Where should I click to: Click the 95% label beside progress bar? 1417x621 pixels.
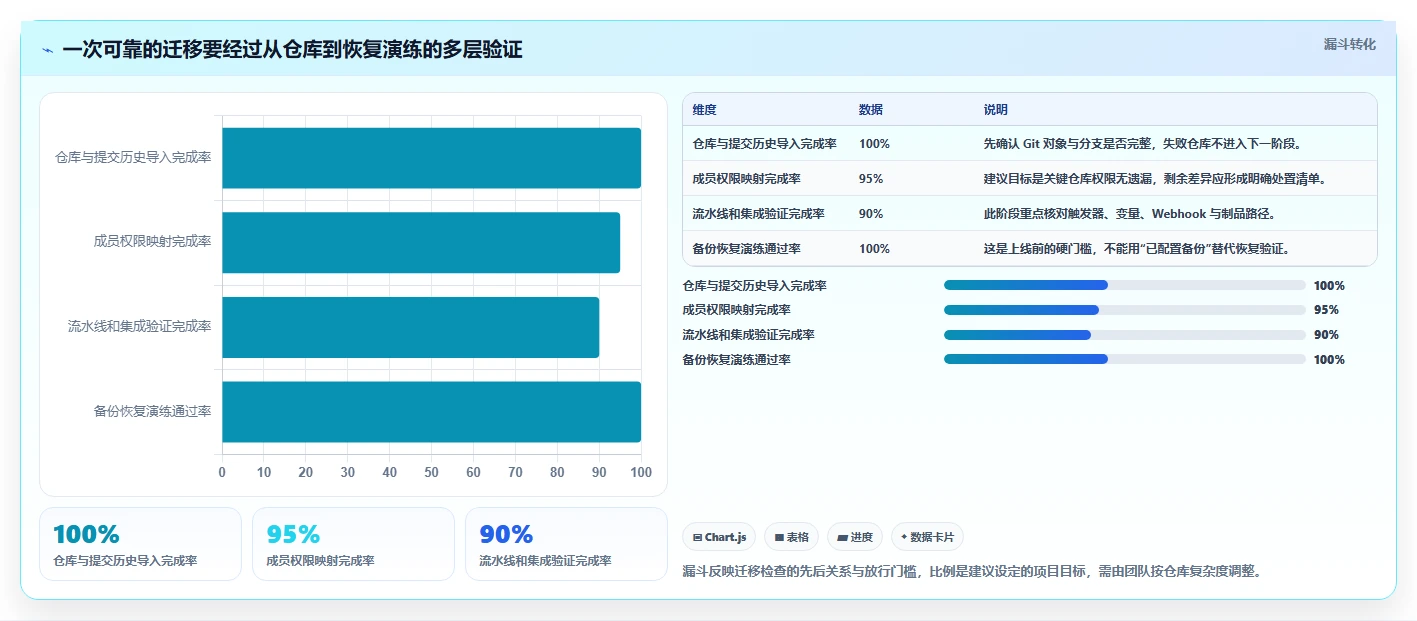coord(1326,310)
